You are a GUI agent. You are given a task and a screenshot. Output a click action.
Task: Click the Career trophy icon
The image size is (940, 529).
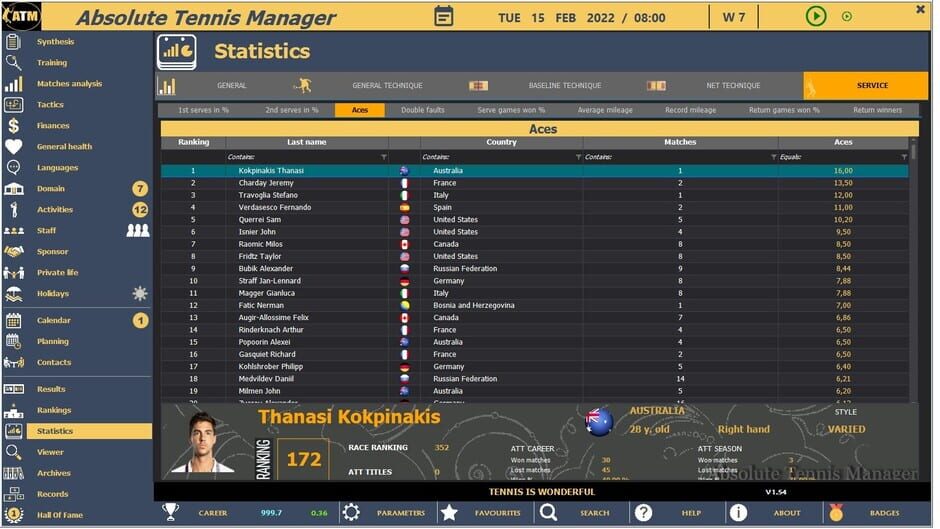point(171,514)
